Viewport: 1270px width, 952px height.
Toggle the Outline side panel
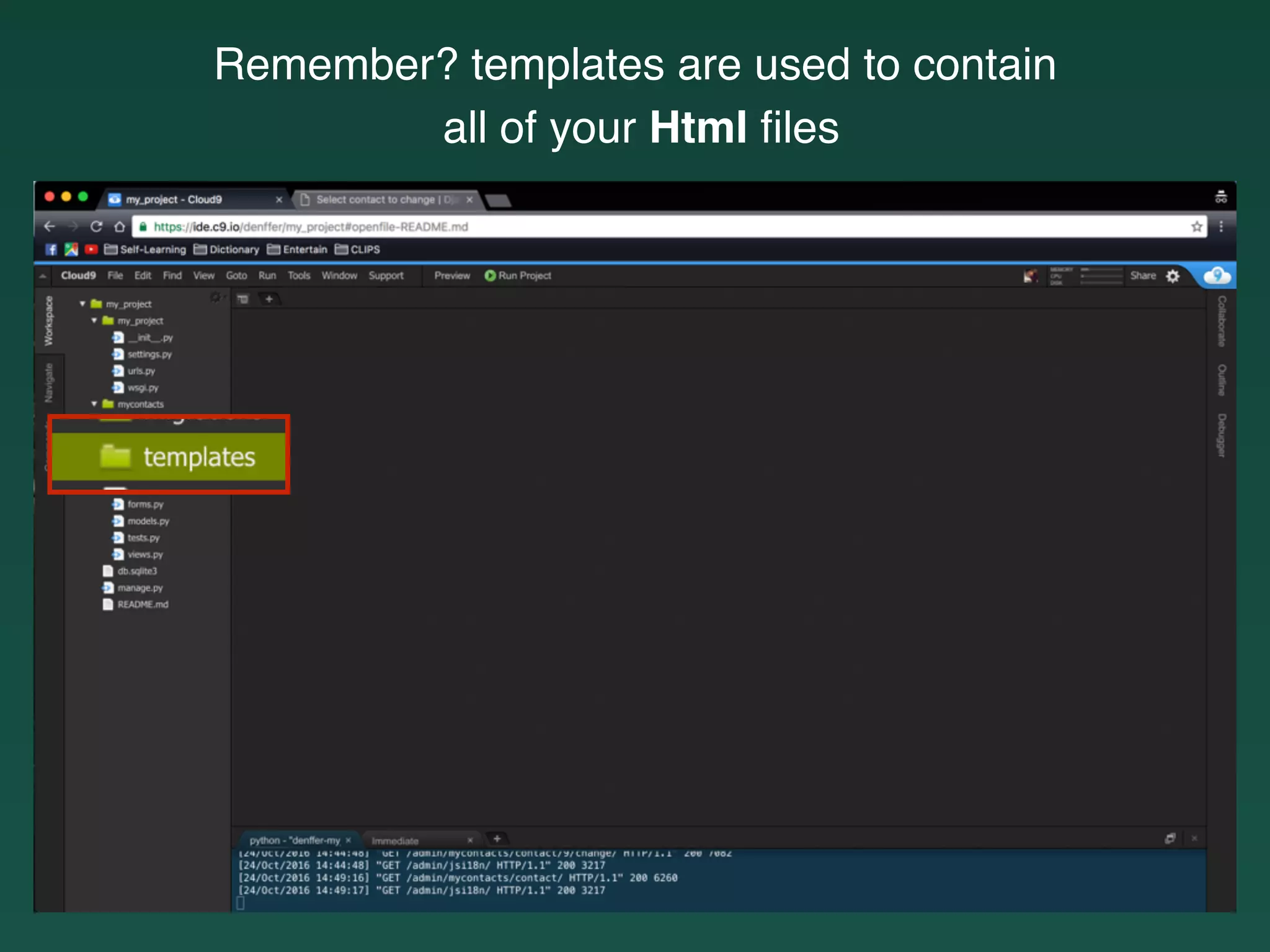(x=1221, y=379)
